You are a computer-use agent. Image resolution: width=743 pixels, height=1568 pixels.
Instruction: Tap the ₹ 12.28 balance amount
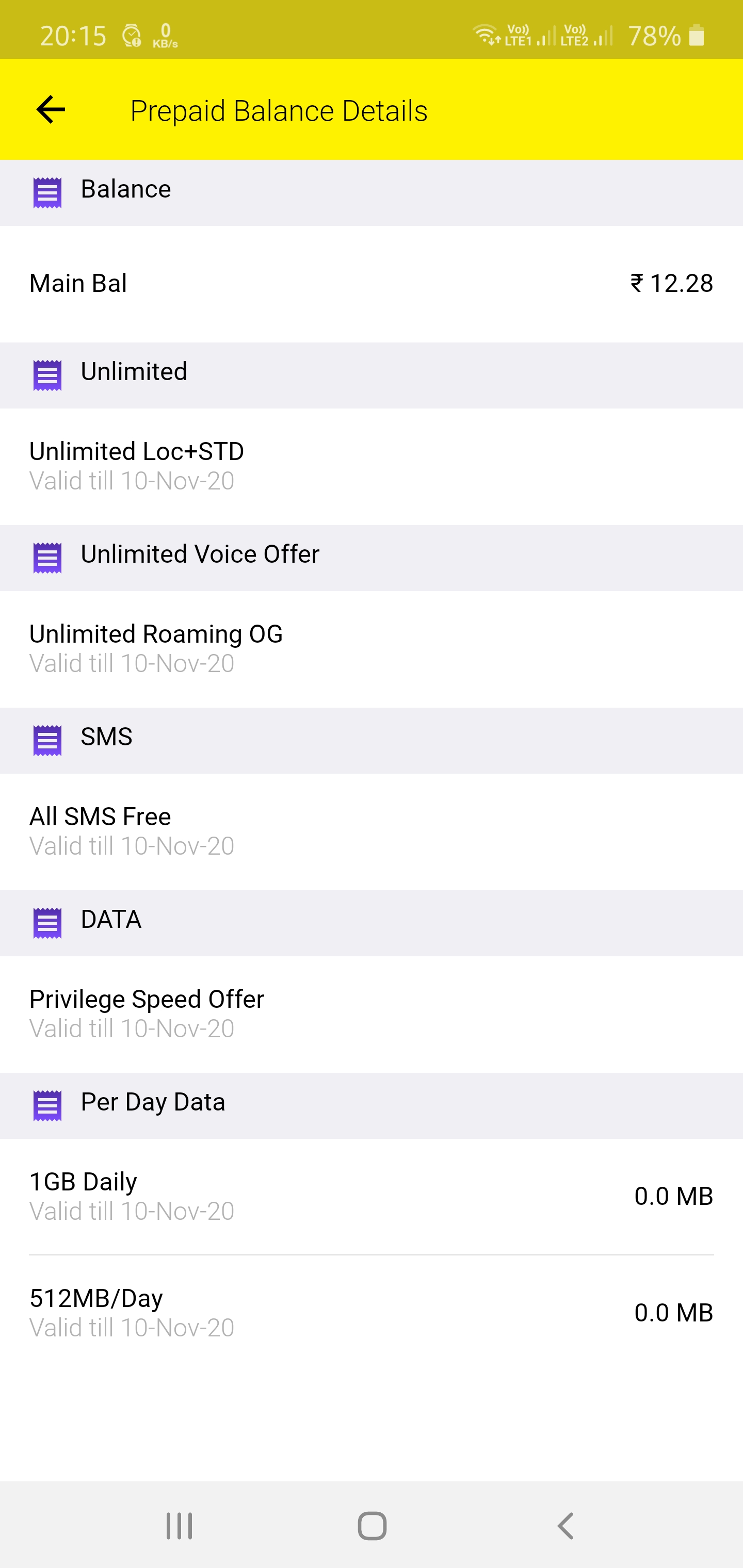coord(672,284)
